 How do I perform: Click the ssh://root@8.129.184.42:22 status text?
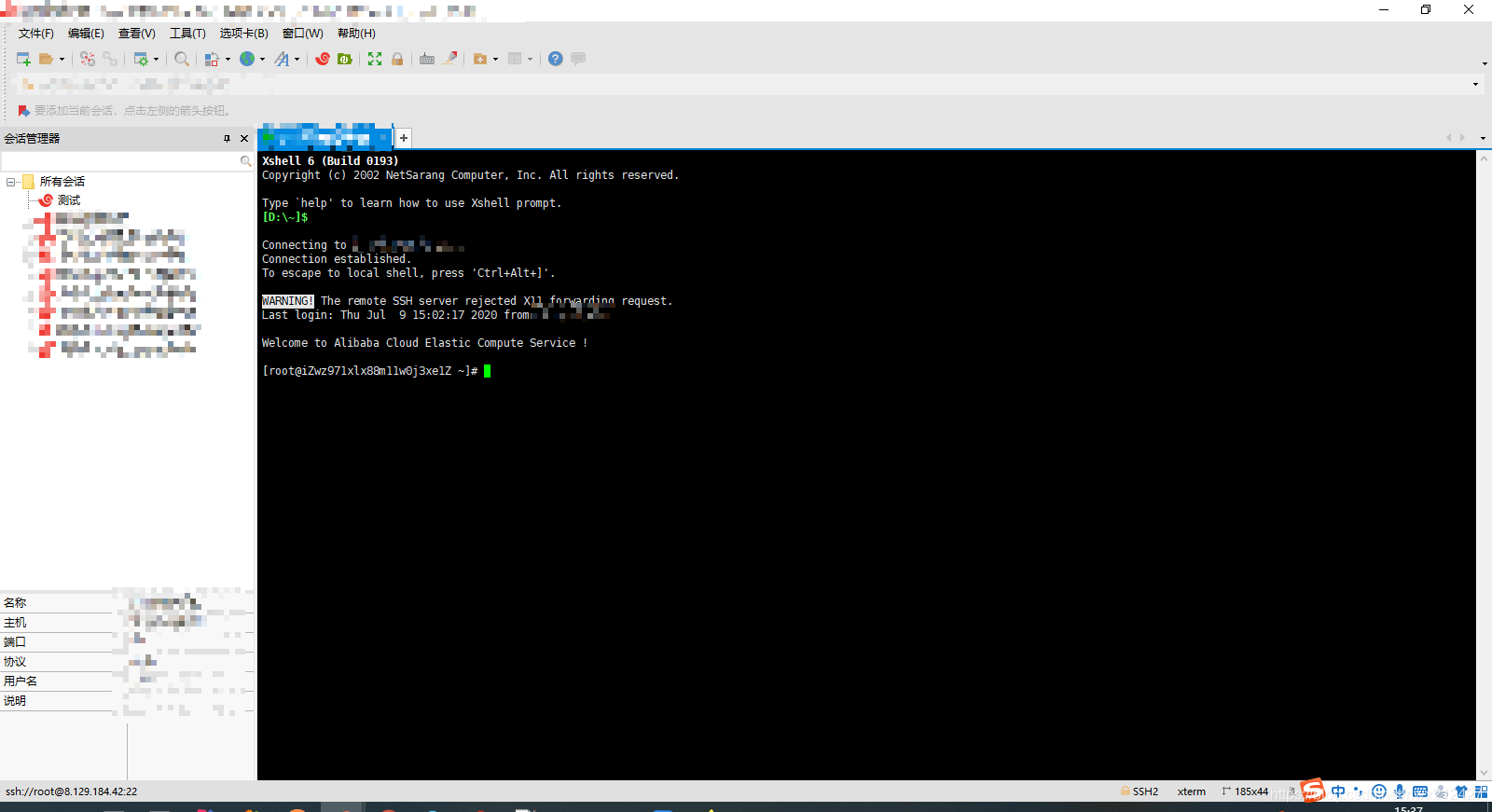71,791
